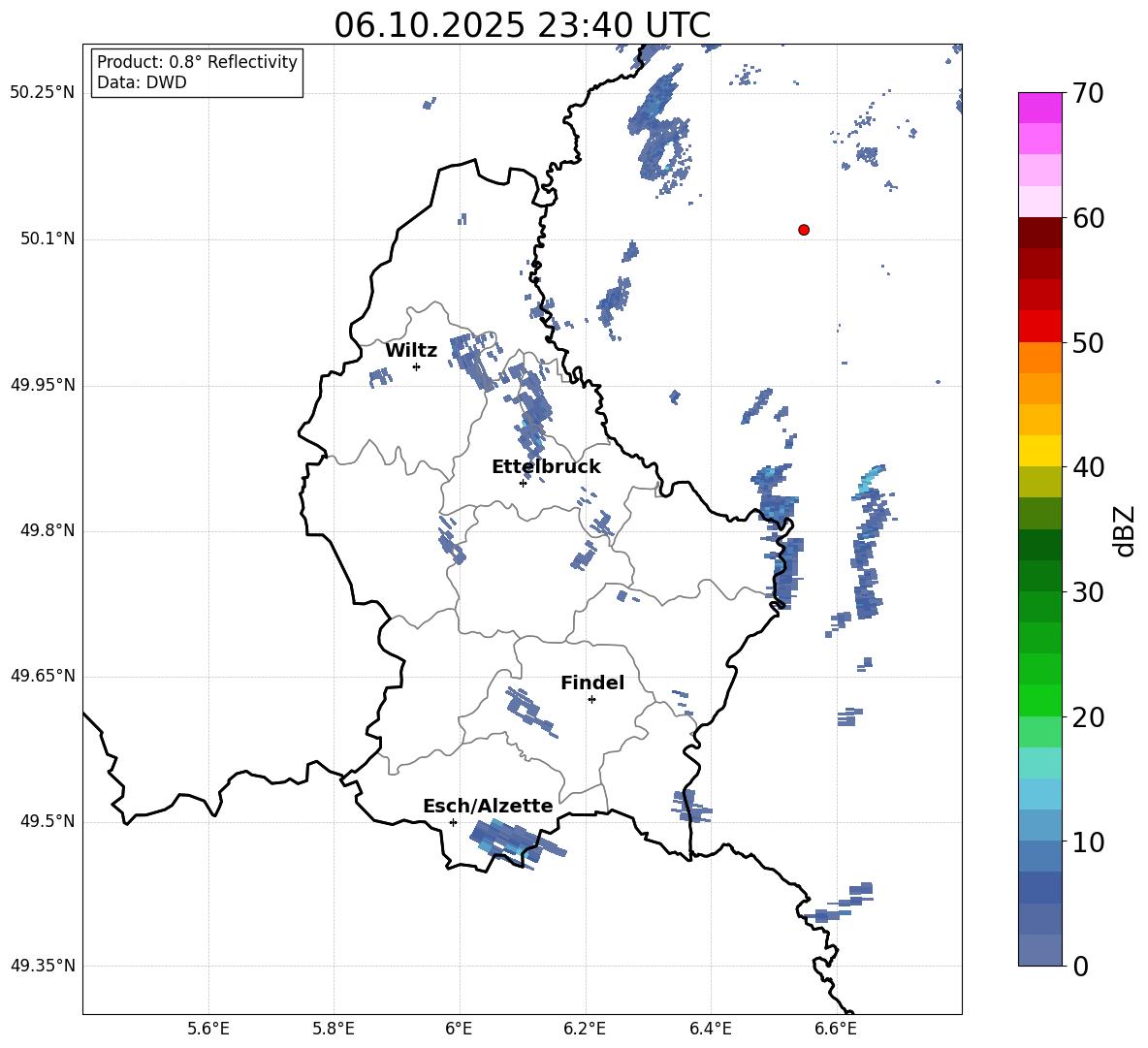
Task: Click the colorbar tick label 10
Action: pyautogui.click(x=1089, y=842)
